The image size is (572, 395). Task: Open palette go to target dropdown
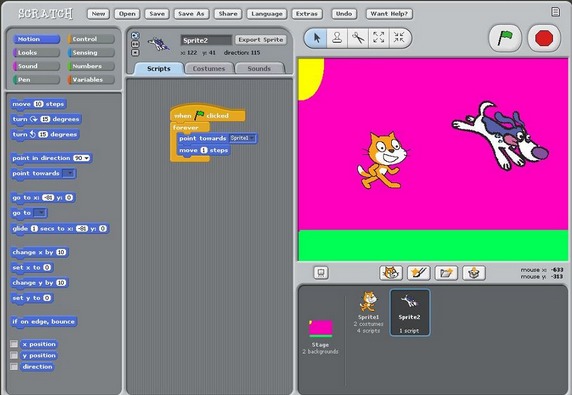coord(40,213)
